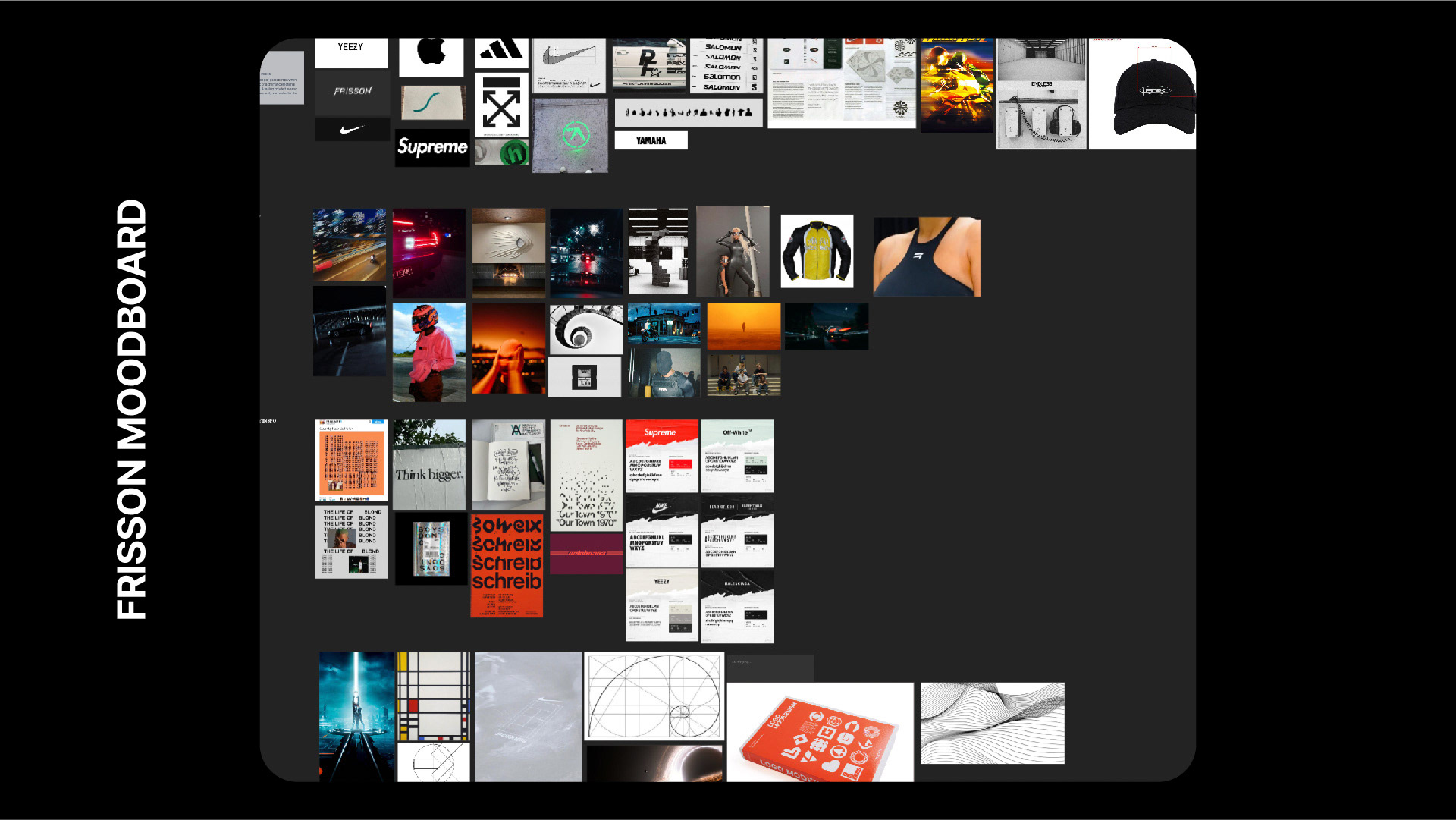This screenshot has height=820, width=1456.
Task: Open the grey Nike court aerial image
Action: [x=529, y=717]
